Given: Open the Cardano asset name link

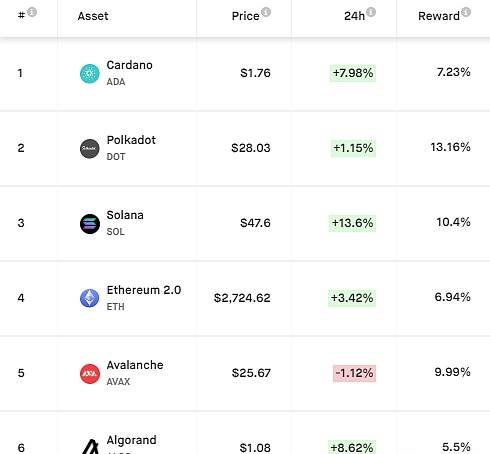Looking at the screenshot, I should point(129,65).
